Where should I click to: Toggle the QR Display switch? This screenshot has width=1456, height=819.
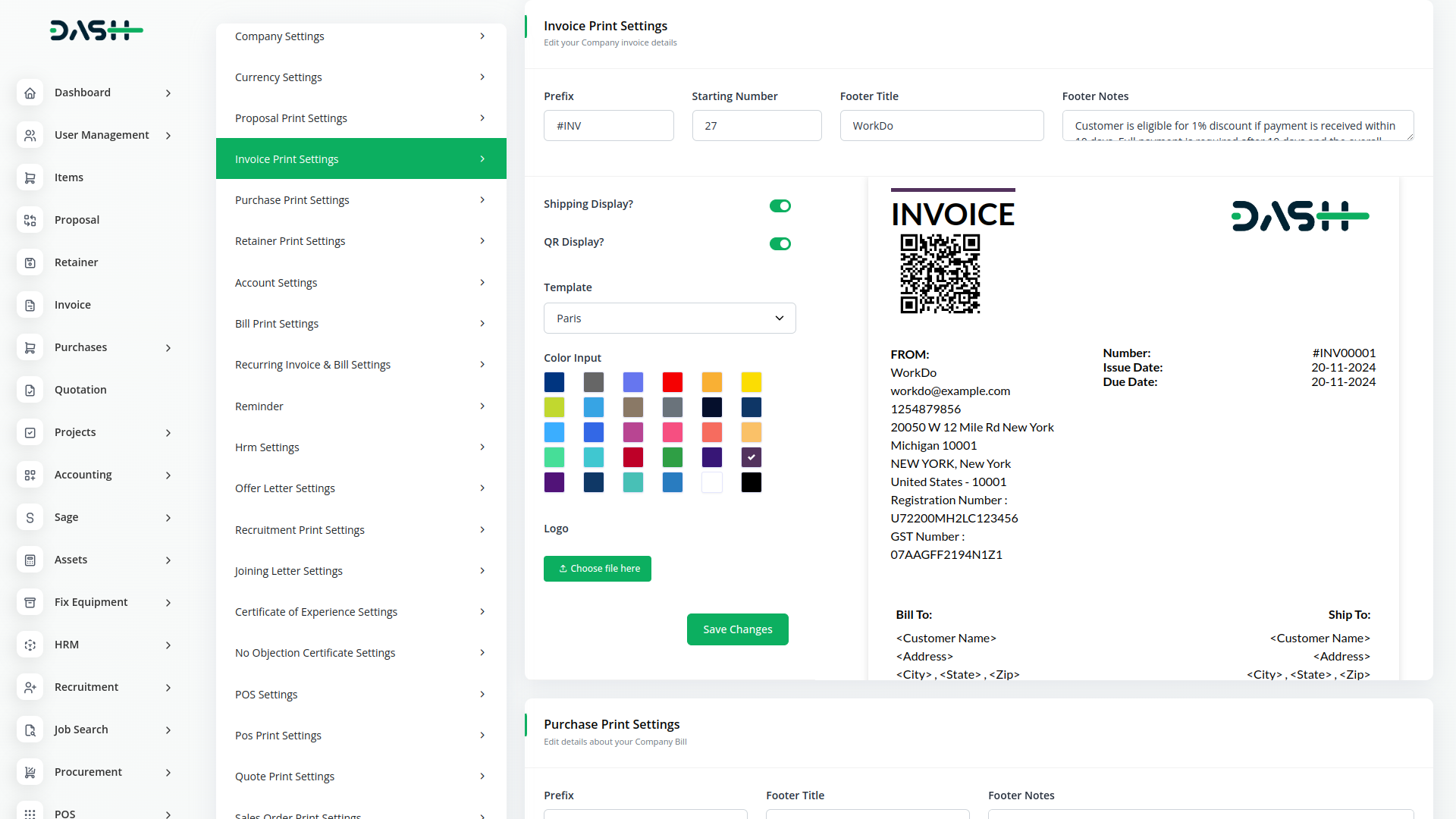tap(780, 243)
